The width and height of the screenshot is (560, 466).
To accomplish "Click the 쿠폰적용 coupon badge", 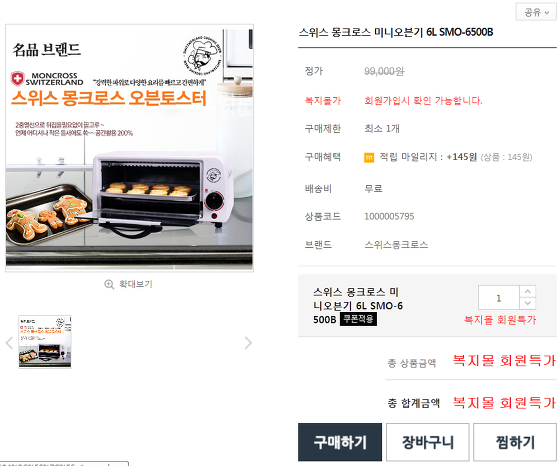I will pos(358,319).
